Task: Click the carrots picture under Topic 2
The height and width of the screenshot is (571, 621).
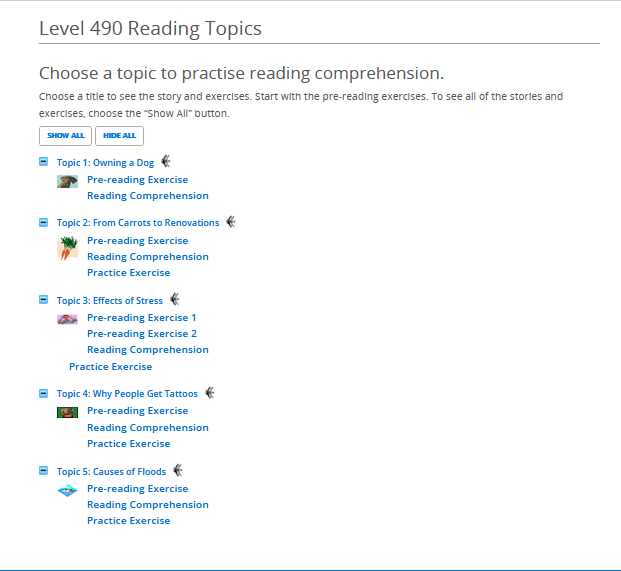Action: [67, 248]
